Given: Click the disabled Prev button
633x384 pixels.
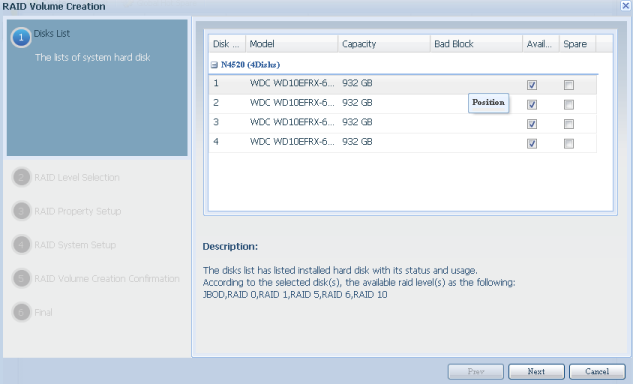Looking at the screenshot, I should (x=476, y=371).
